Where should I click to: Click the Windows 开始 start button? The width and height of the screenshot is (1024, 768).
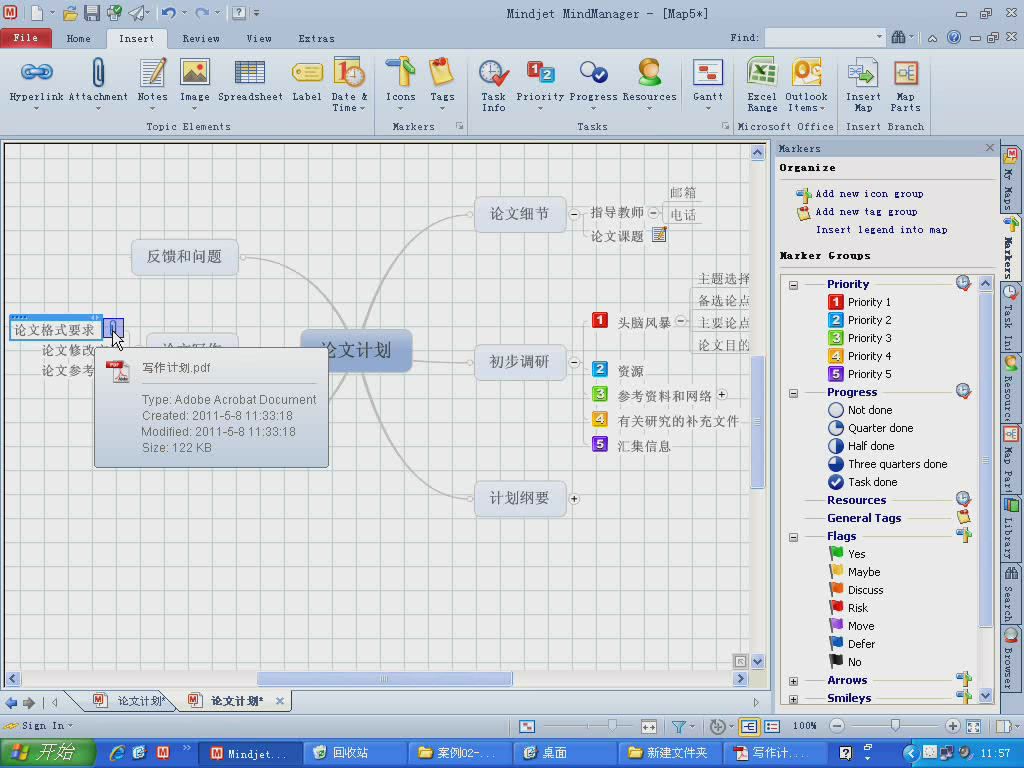(47, 752)
